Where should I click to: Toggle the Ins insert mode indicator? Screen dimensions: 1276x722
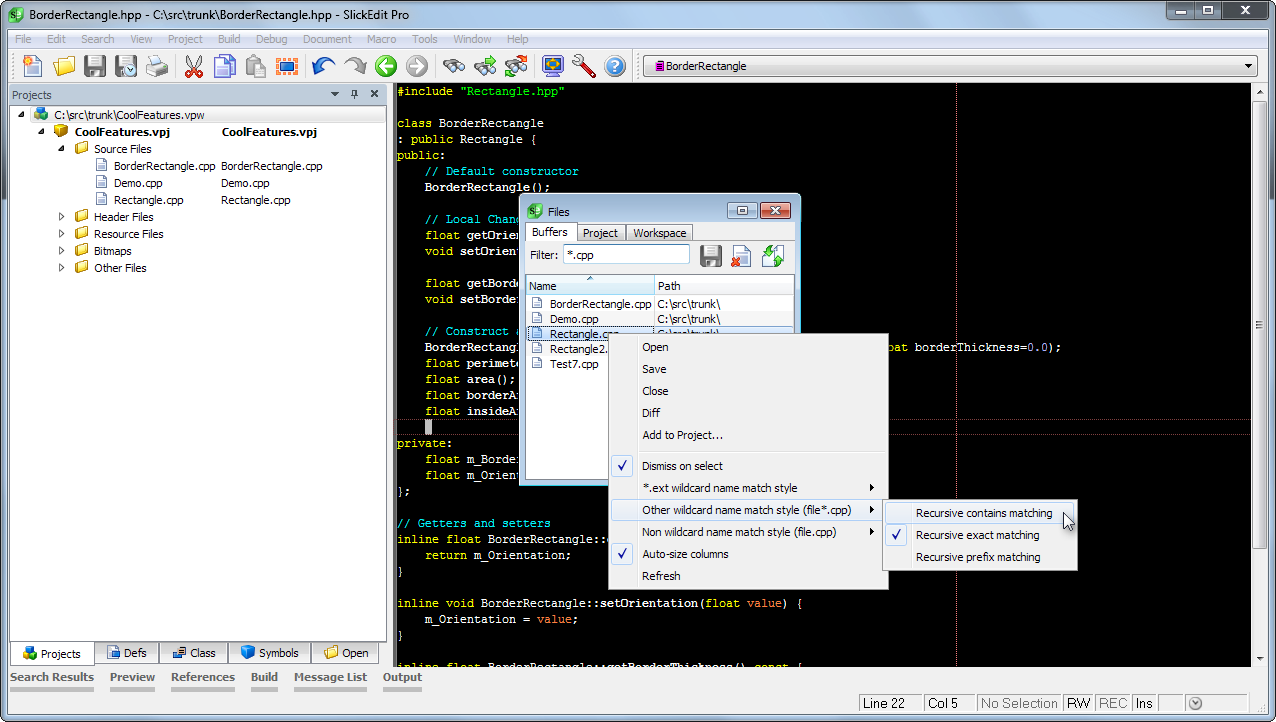(x=1144, y=703)
